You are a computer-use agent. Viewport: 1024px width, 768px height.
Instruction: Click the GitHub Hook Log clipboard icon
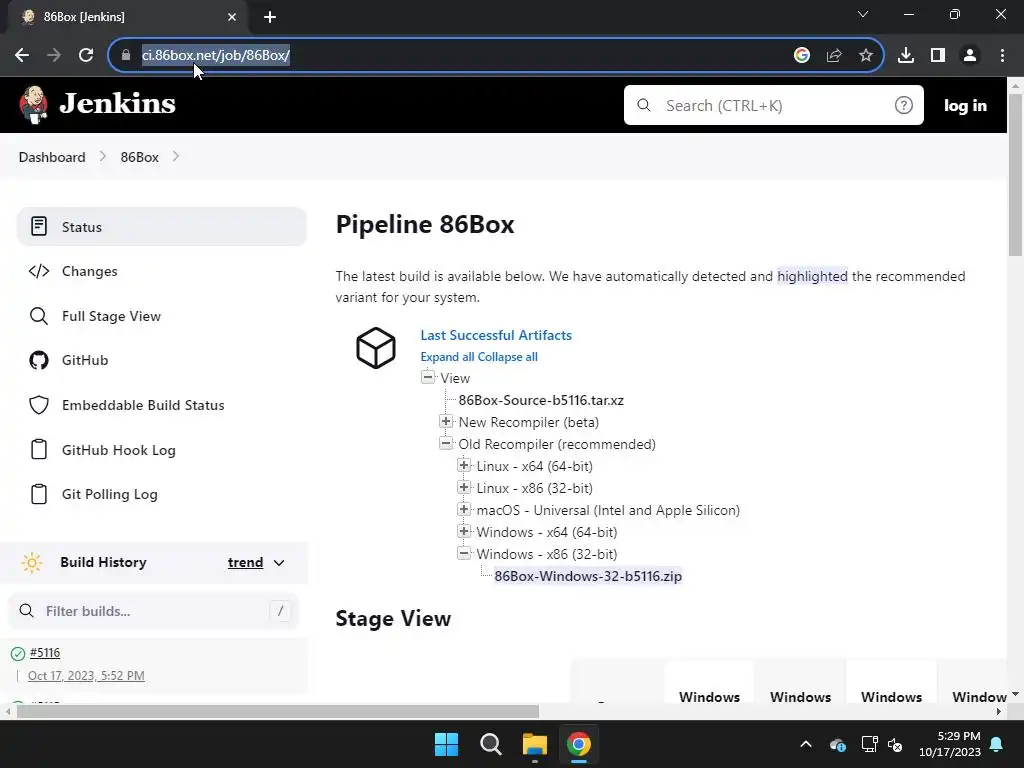[39, 450]
